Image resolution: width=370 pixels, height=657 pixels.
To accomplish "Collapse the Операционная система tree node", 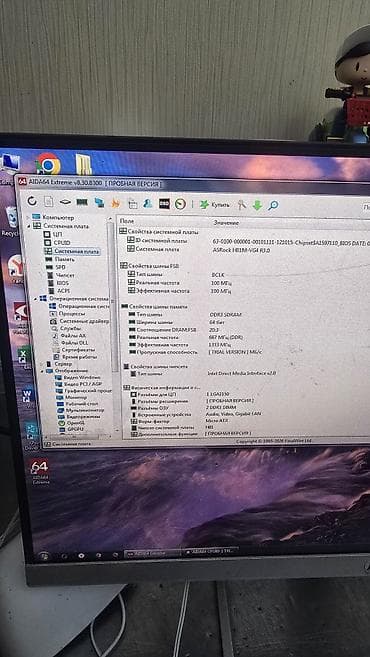I will tap(36, 298).
